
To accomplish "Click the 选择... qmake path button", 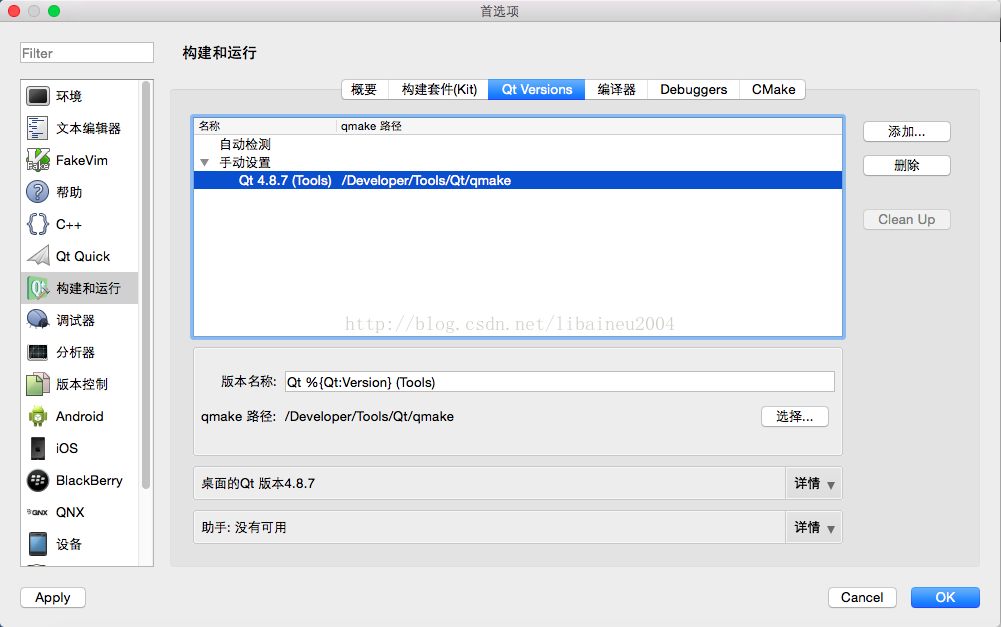I will [x=795, y=416].
